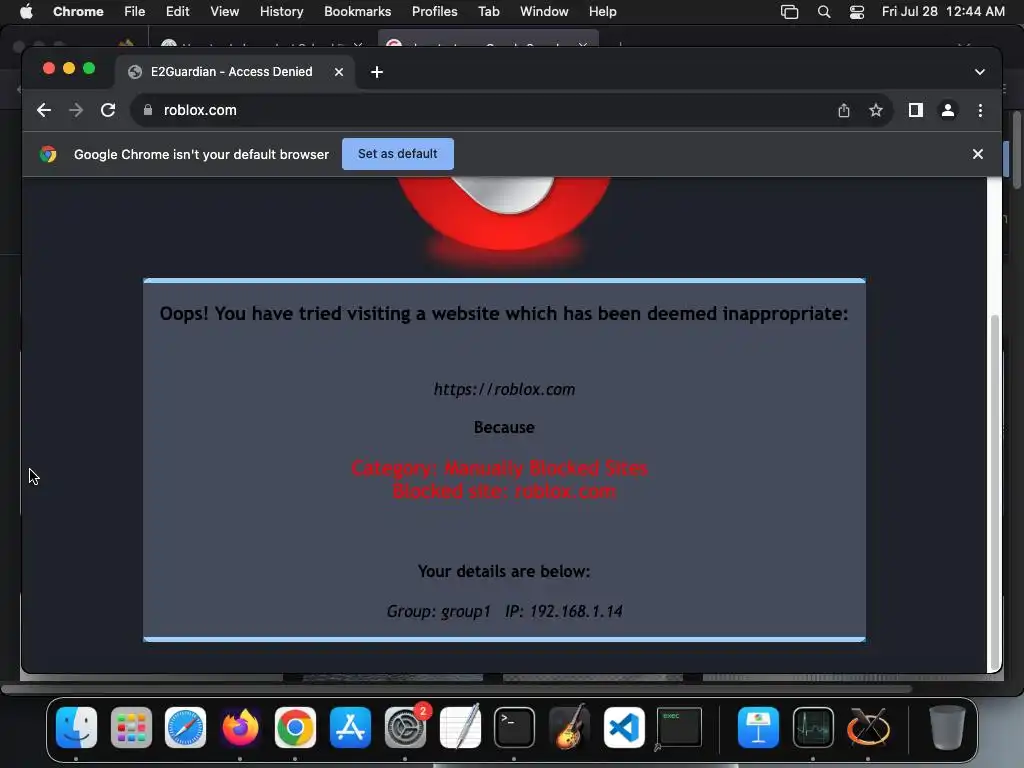Dismiss the default browser notification bar
The image size is (1024, 768).
coord(978,154)
